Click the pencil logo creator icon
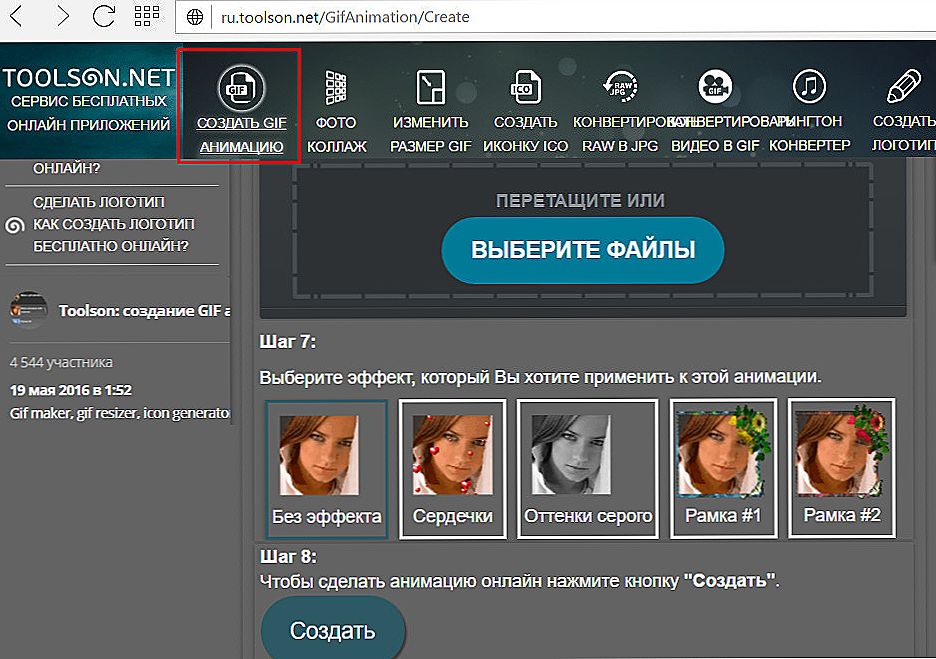The width and height of the screenshot is (936, 659). tap(904, 87)
